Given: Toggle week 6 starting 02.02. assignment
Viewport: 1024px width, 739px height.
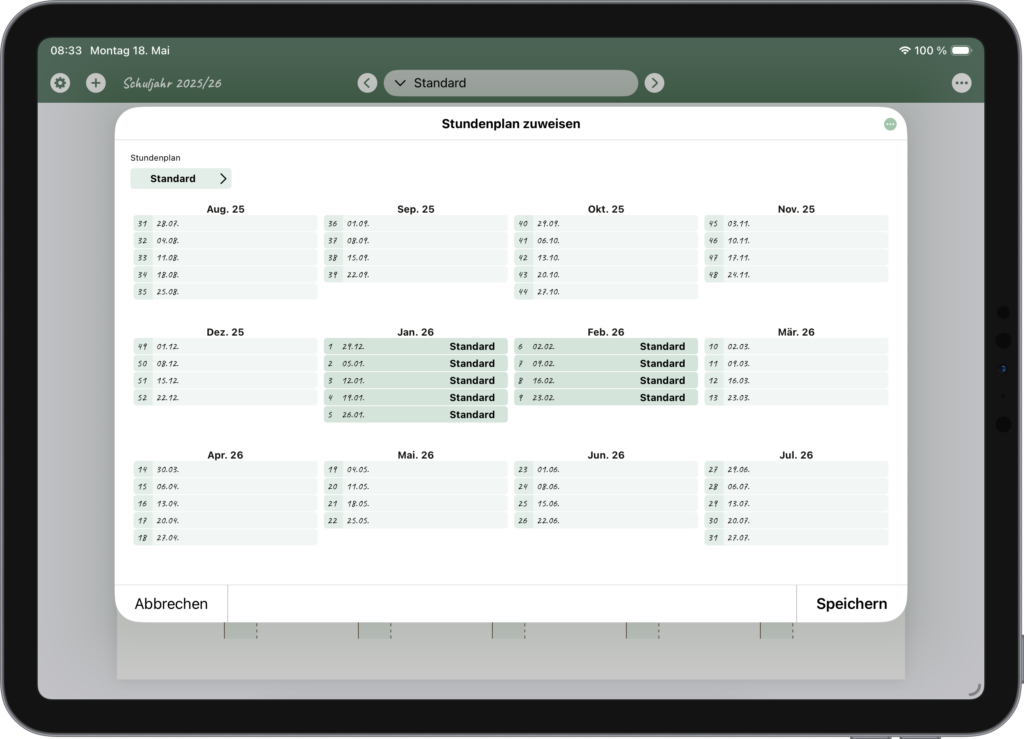Looking at the screenshot, I should pos(605,347).
